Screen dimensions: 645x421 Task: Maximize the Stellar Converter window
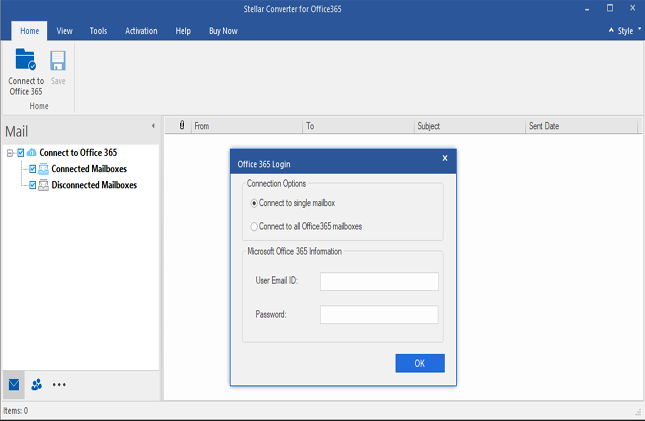coord(610,8)
